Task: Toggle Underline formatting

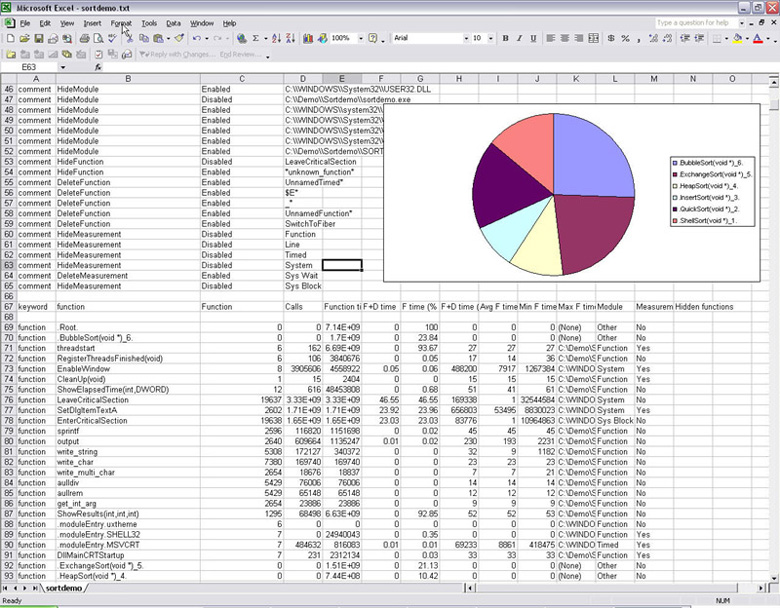Action: pos(535,38)
